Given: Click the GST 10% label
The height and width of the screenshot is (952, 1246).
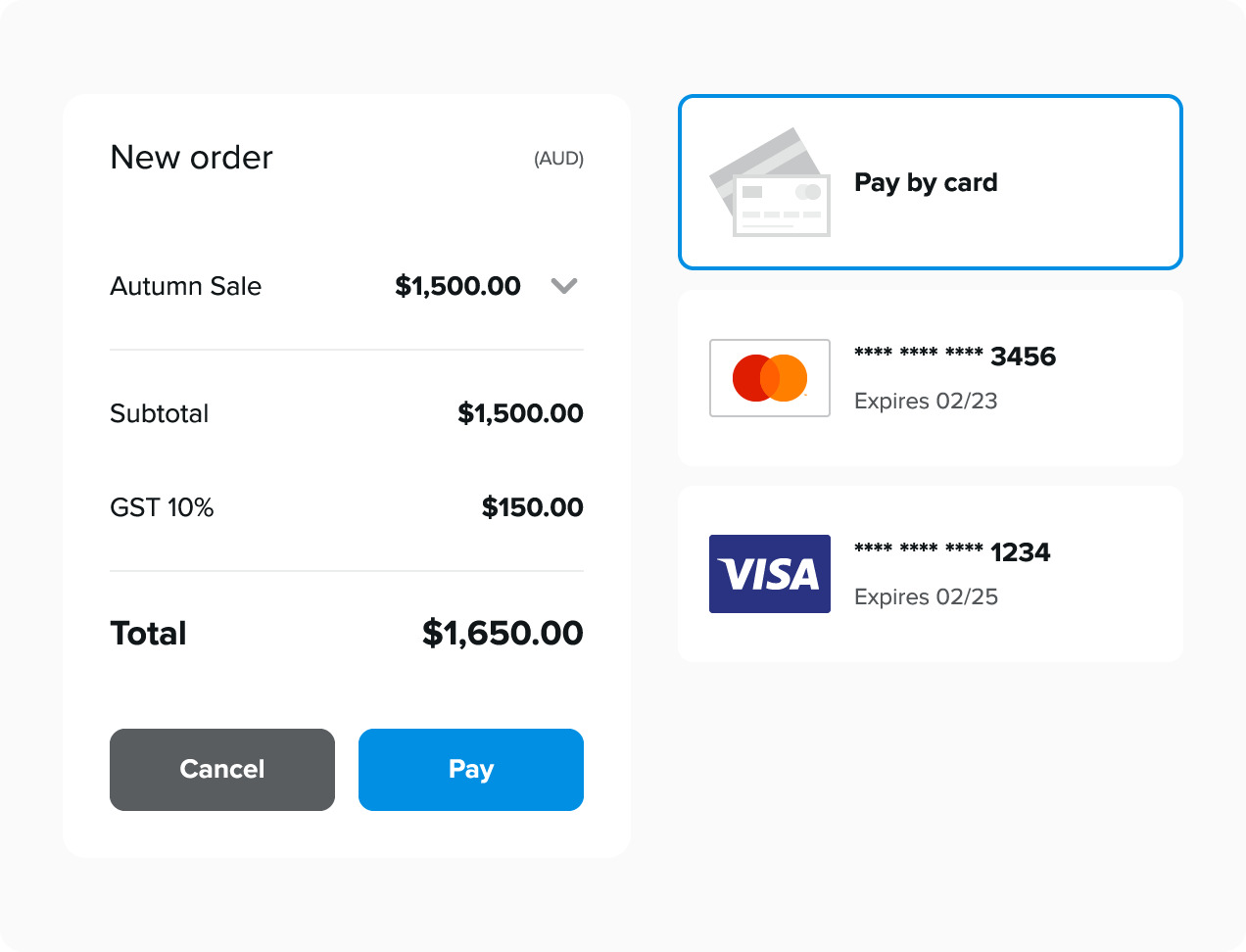Looking at the screenshot, I should pos(162,507).
